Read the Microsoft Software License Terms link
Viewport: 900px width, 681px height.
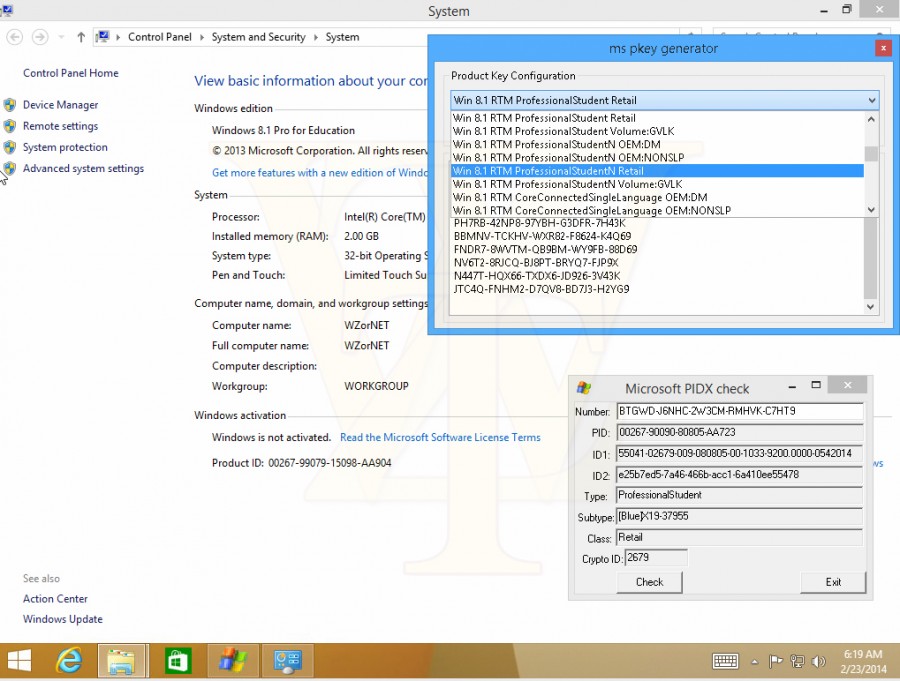pos(440,438)
